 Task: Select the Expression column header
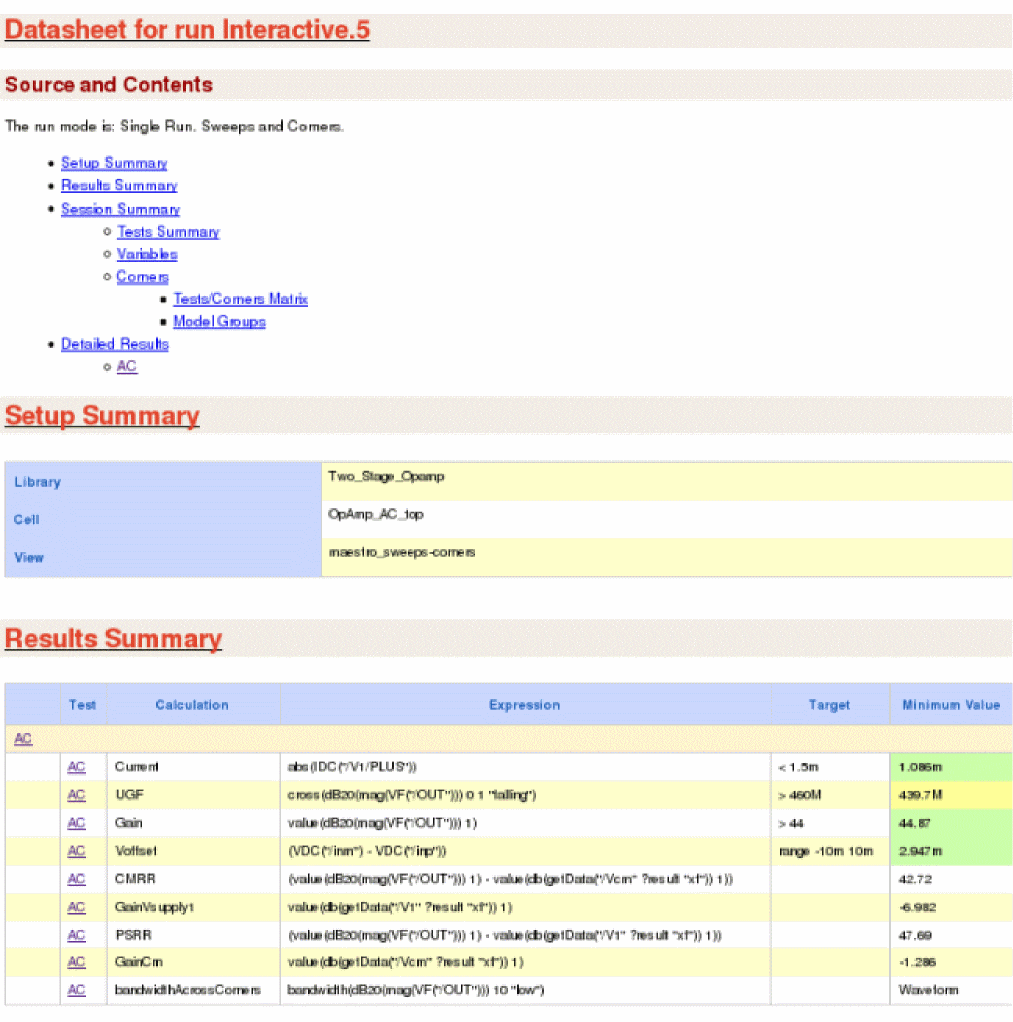coord(525,705)
